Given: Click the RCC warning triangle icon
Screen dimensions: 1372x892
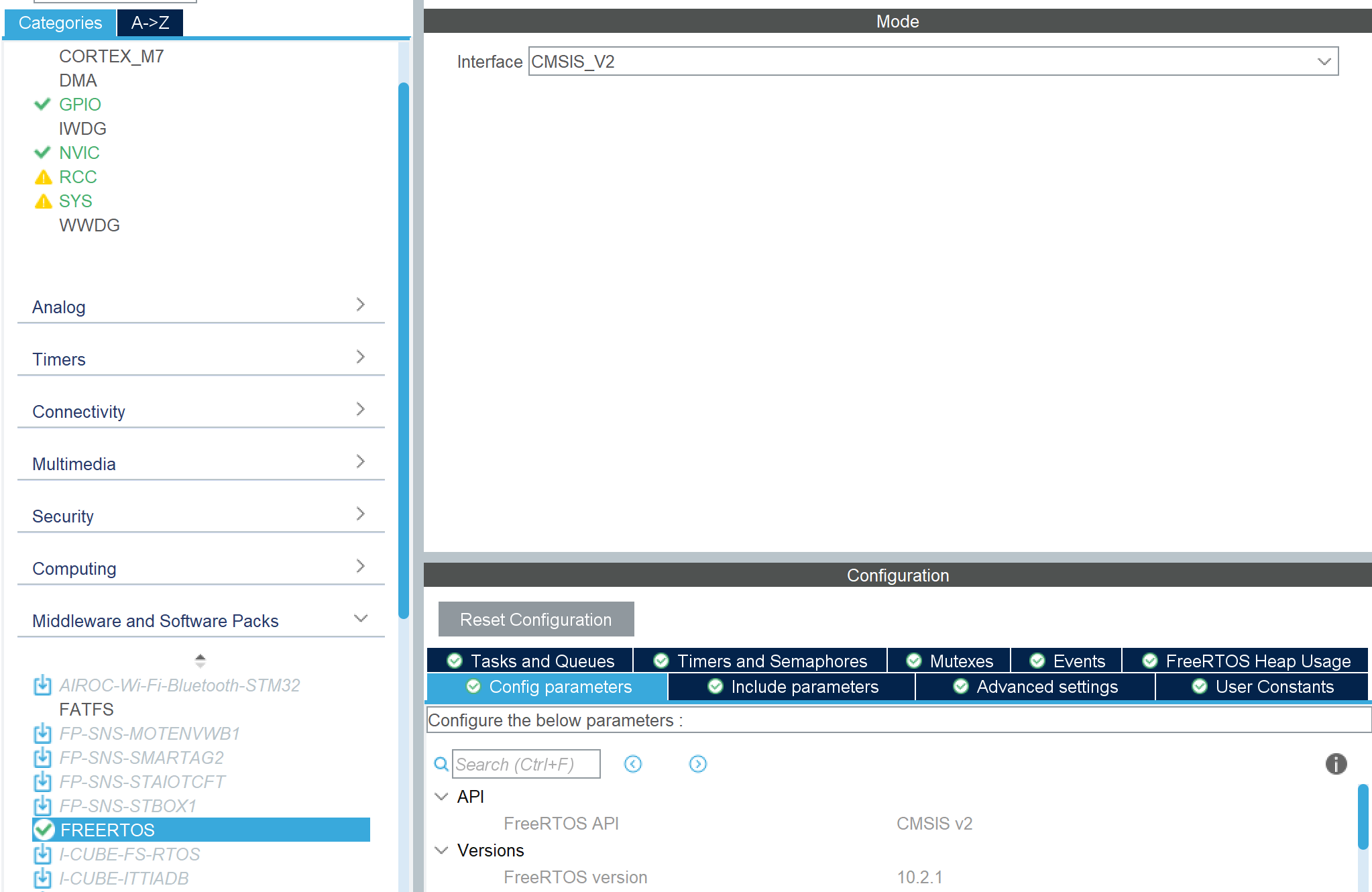Looking at the screenshot, I should tap(43, 177).
